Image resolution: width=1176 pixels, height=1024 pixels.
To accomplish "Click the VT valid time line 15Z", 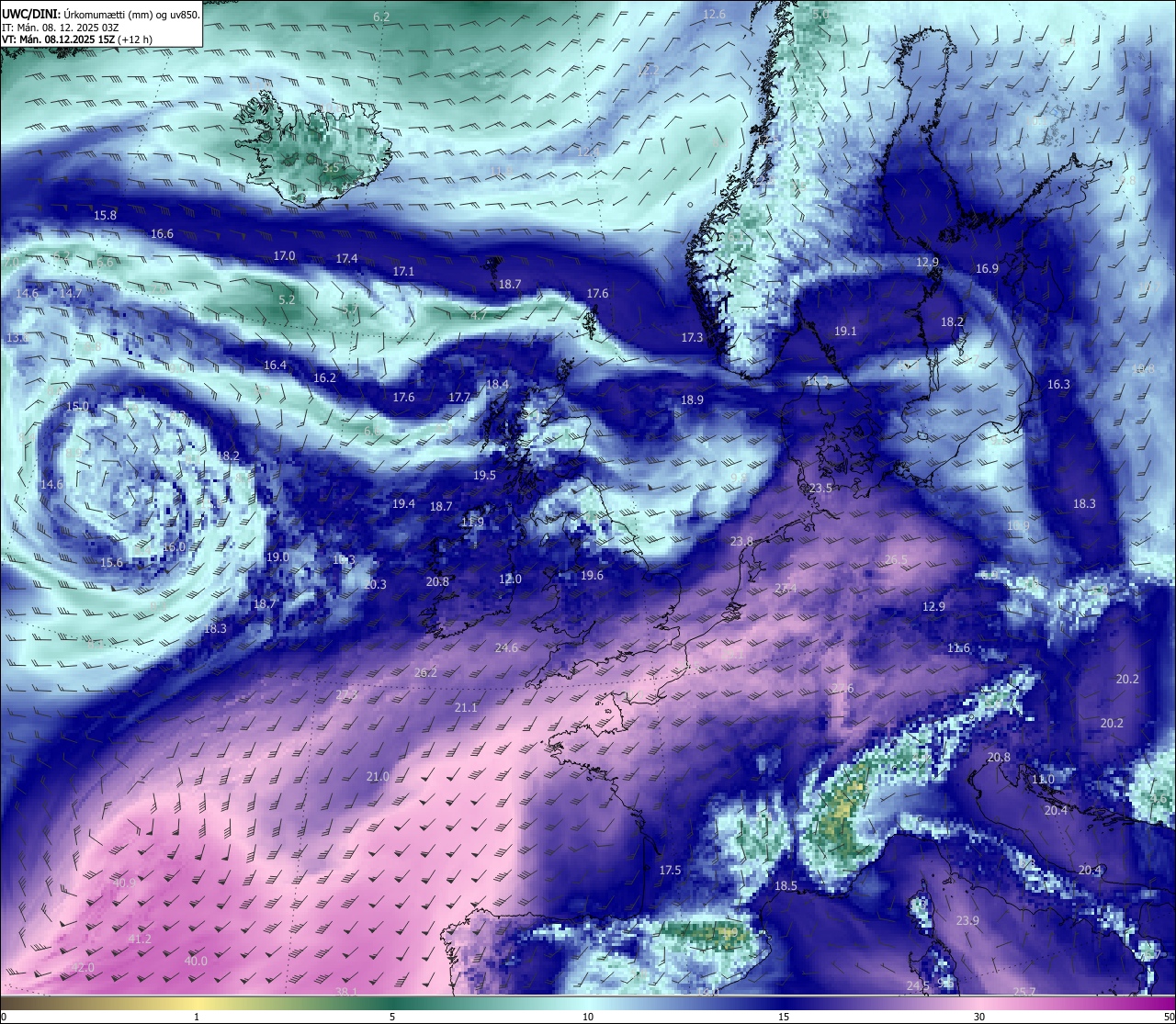I will click(77, 39).
